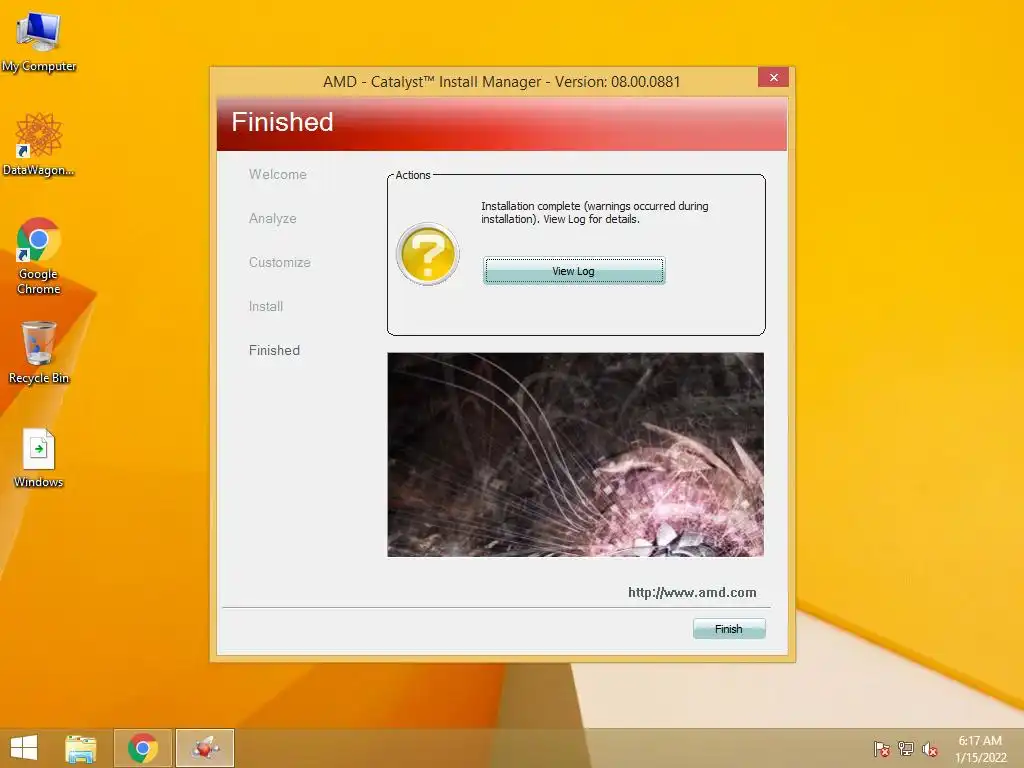The height and width of the screenshot is (768, 1024).
Task: Select the Install step in sidebar
Action: (266, 306)
